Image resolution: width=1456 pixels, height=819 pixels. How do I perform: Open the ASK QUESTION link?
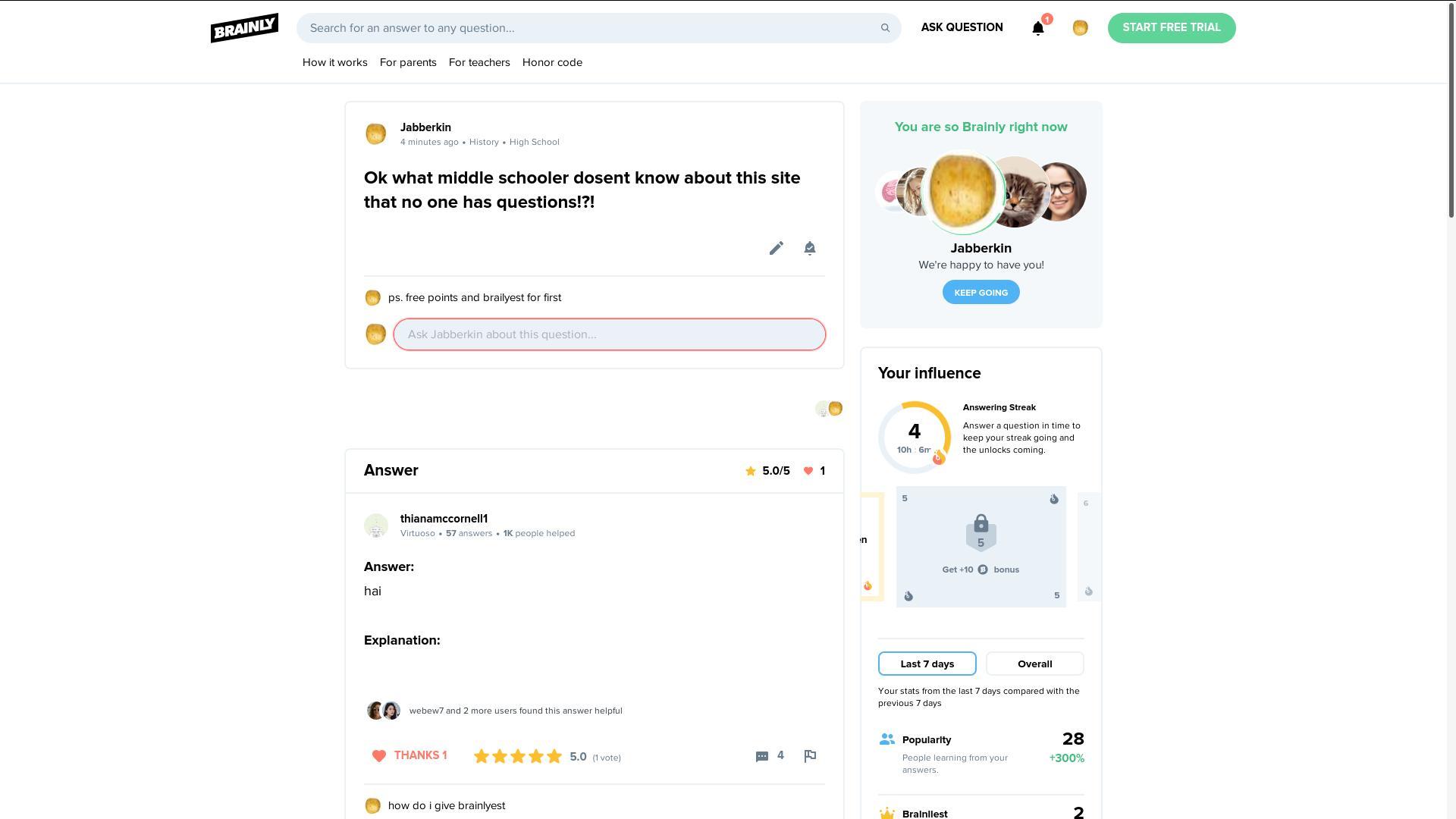962,27
